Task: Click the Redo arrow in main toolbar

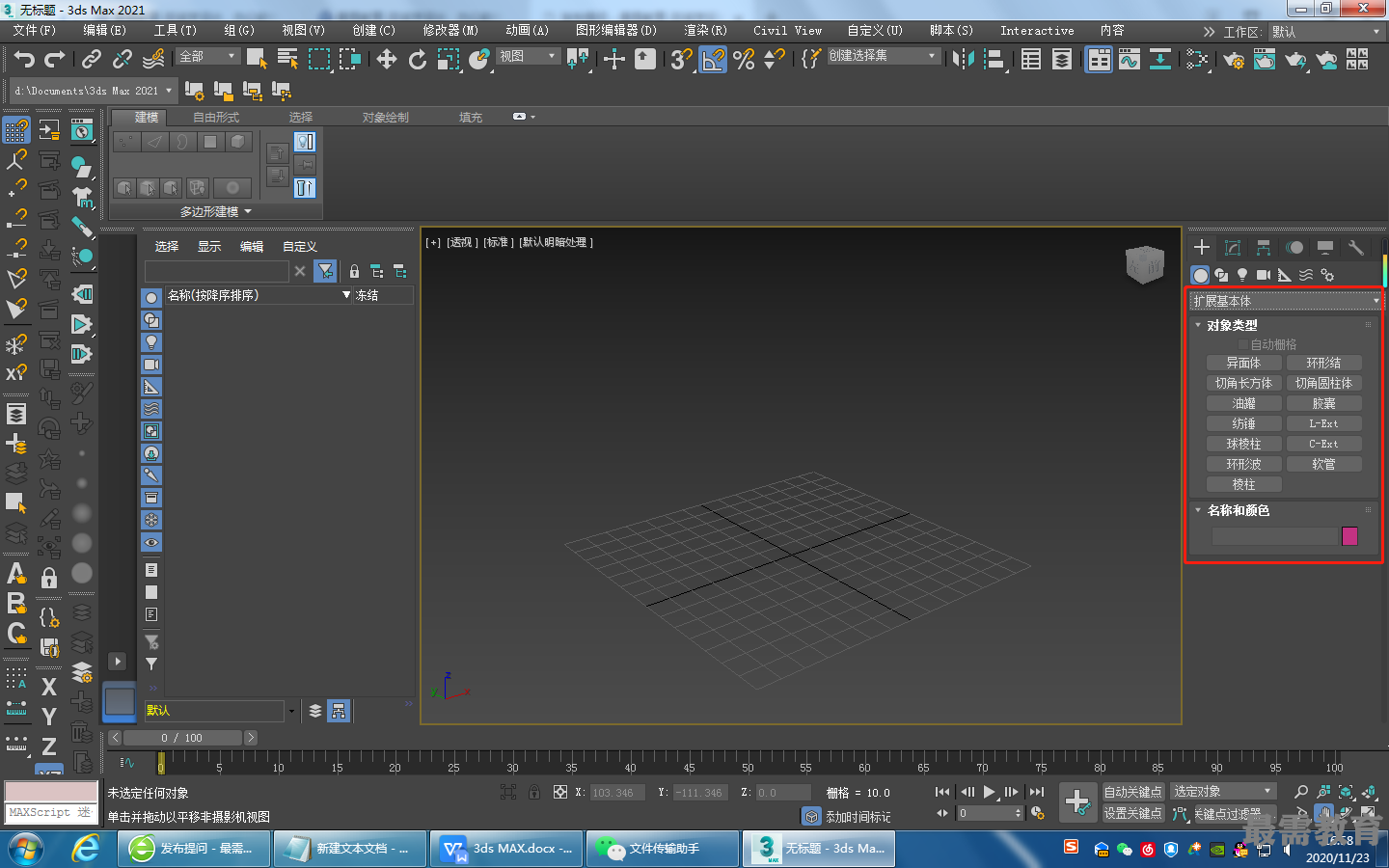Action: 55,60
